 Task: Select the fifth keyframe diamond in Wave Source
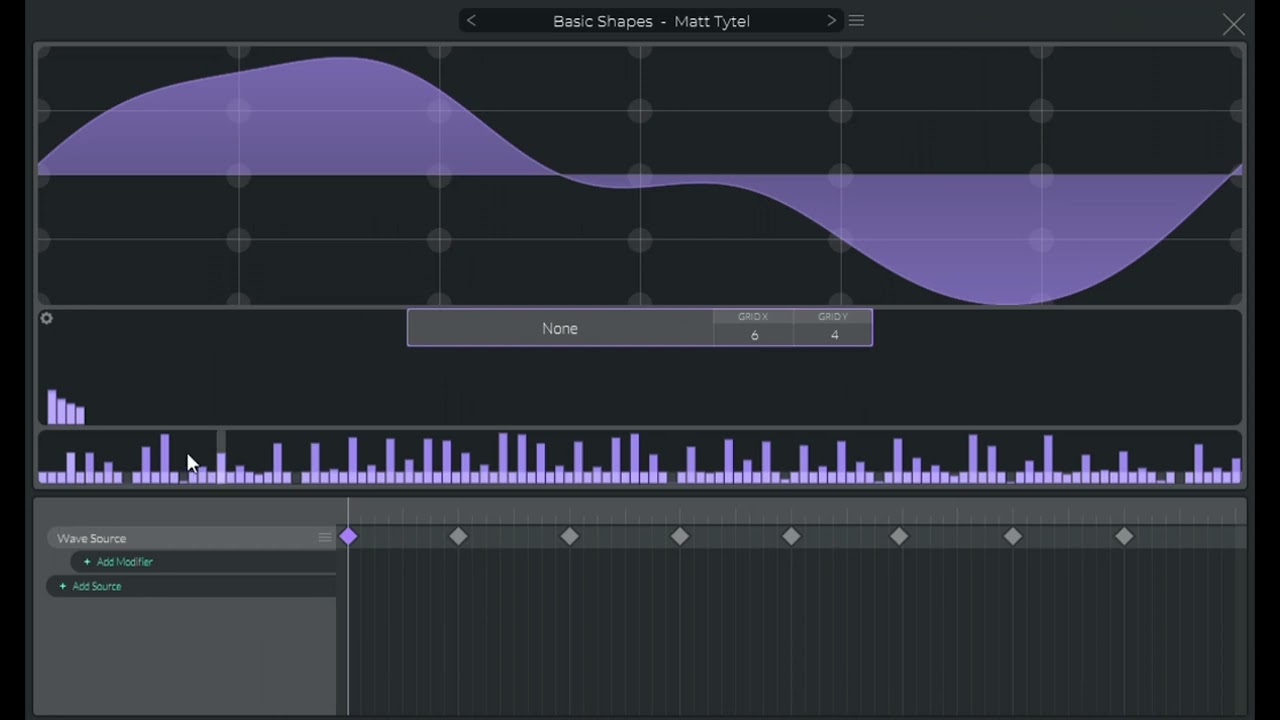click(x=791, y=537)
